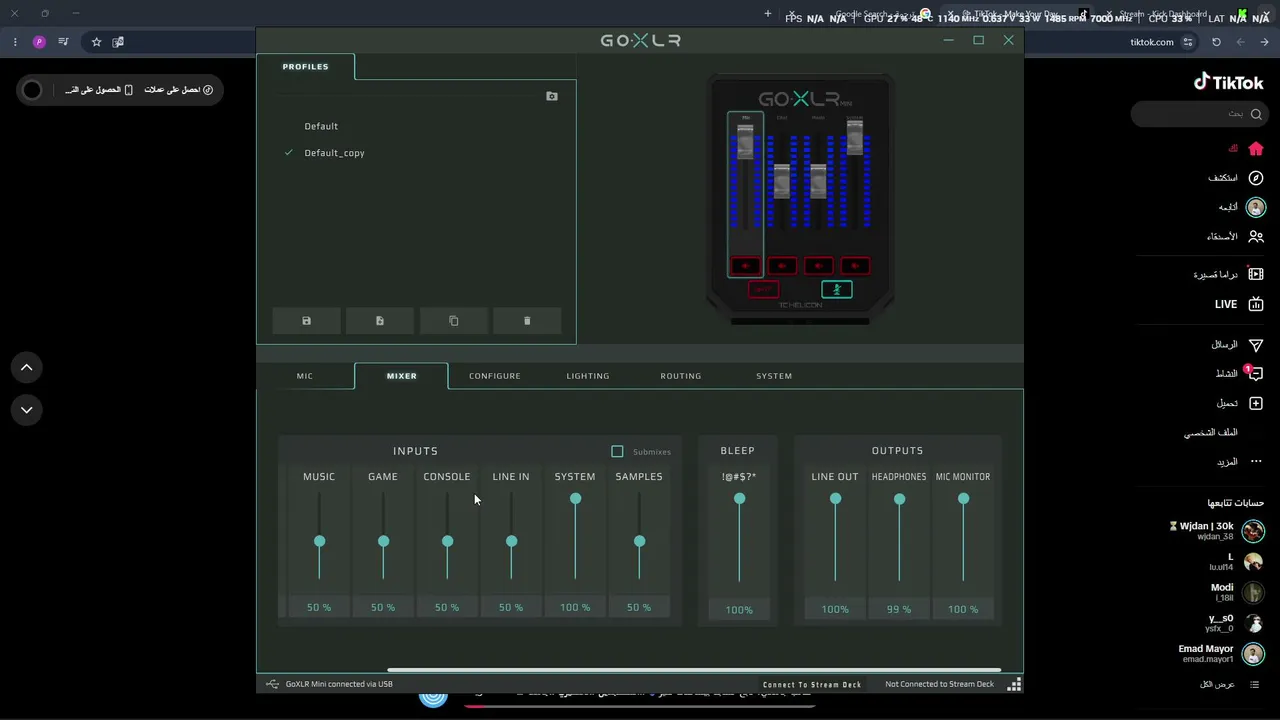This screenshot has width=1280, height=720.
Task: Open TikTok friends icon in sidebar
Action: click(x=1256, y=237)
